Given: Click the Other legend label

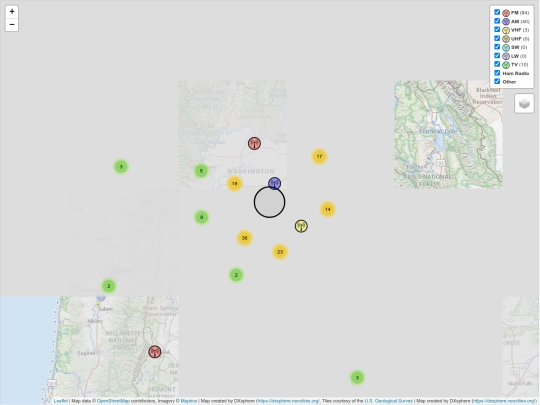Looking at the screenshot, I should click(509, 82).
